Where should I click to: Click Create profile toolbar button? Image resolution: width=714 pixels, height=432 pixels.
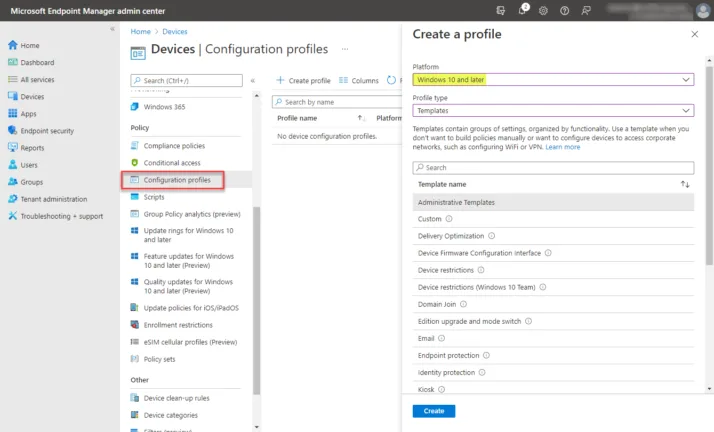[x=303, y=80]
